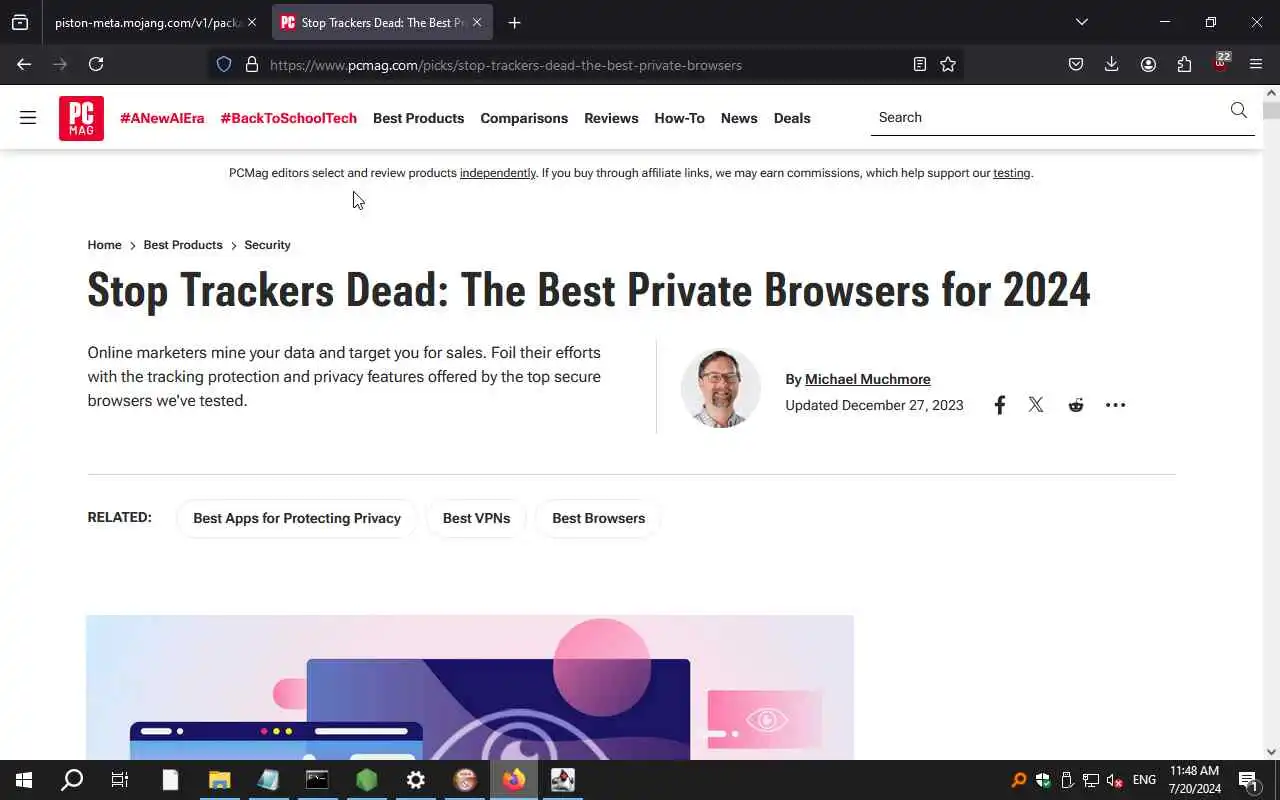
Task: Go to the Home breadcrumb
Action: (x=104, y=245)
